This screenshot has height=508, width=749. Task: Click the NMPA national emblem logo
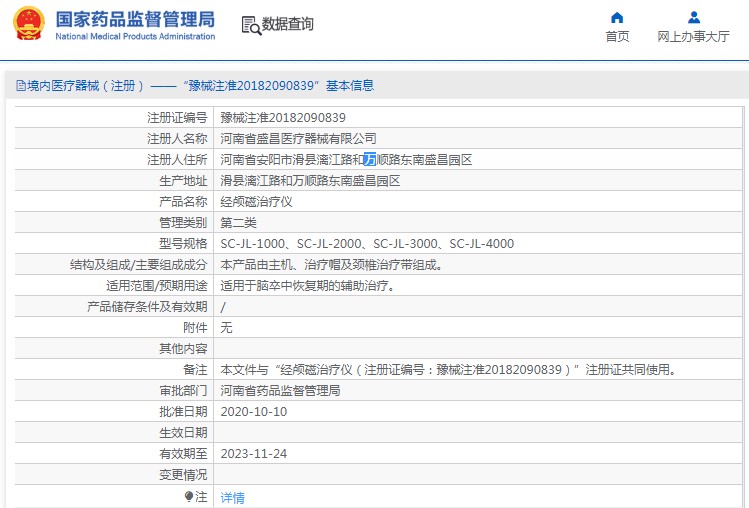click(x=28, y=25)
